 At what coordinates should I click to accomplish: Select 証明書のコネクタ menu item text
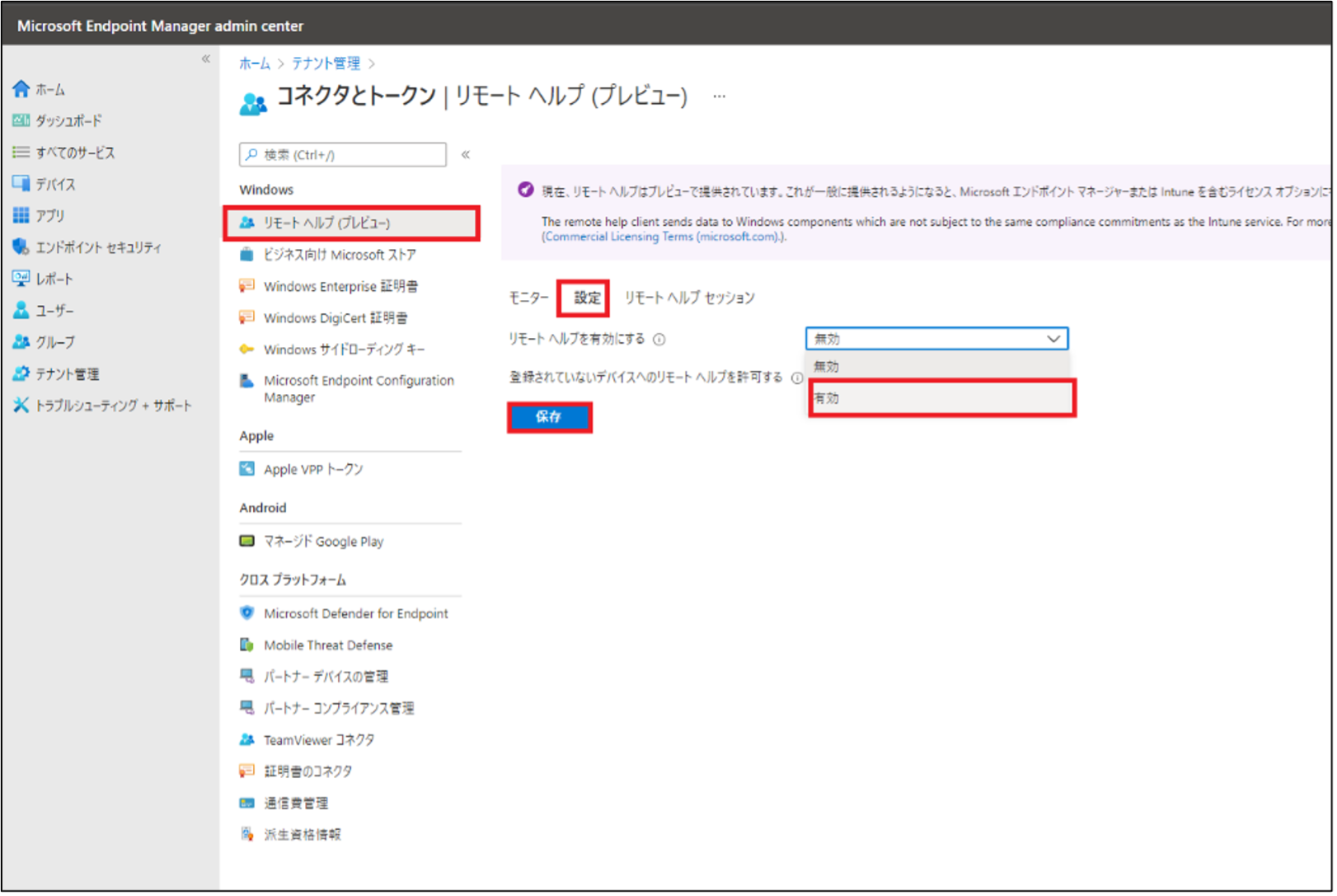[308, 772]
